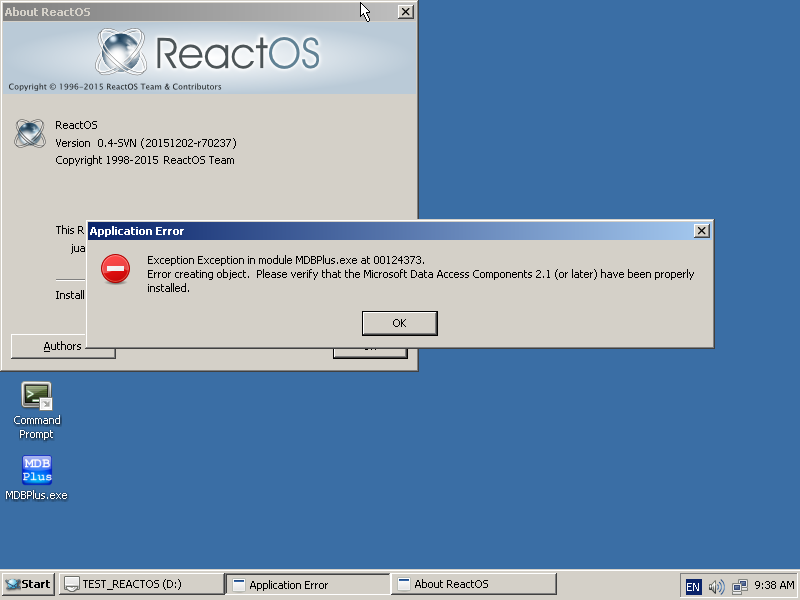Screen dimensions: 800x600
Task: Click the EN language indicator in tray
Action: pos(693,586)
